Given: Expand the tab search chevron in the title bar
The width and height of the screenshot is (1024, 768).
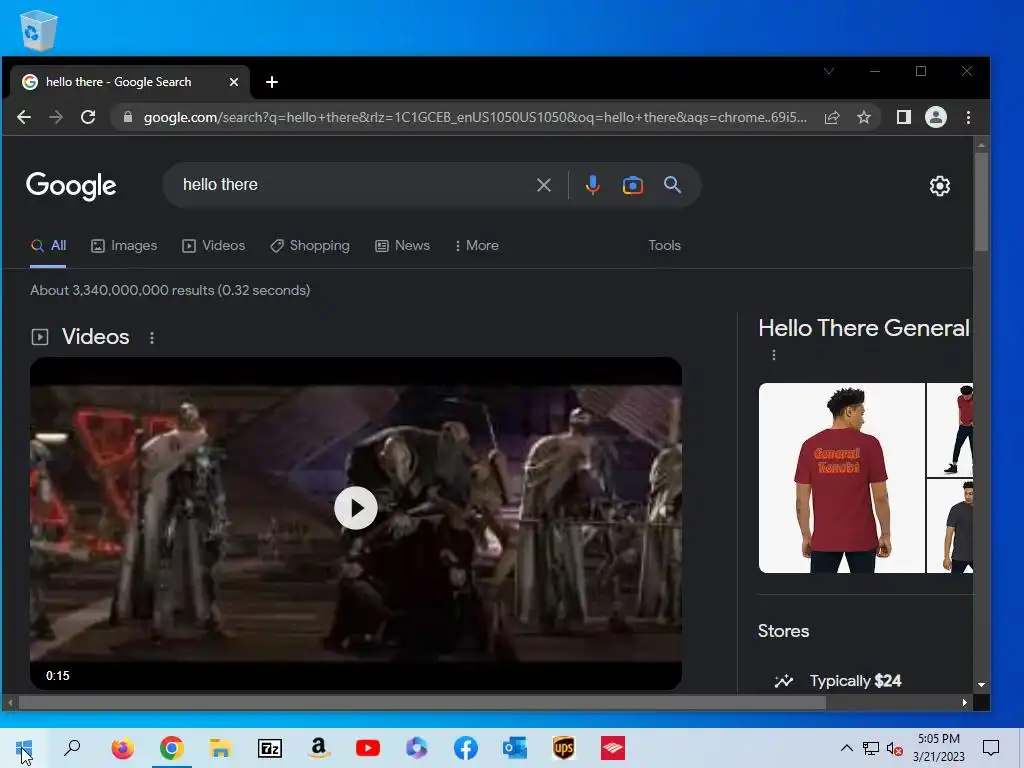Looking at the screenshot, I should pyautogui.click(x=829, y=71).
